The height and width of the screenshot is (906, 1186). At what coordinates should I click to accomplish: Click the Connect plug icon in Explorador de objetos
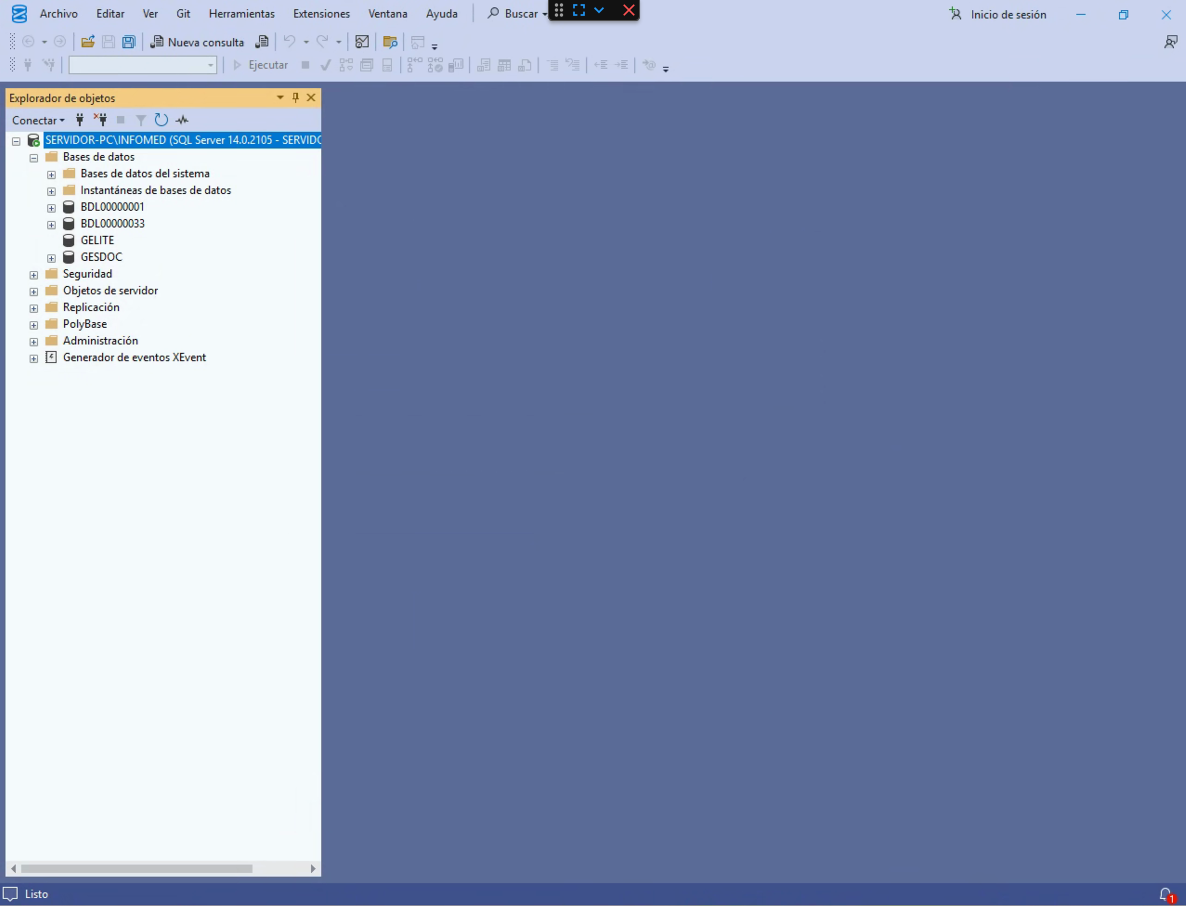tap(79, 119)
